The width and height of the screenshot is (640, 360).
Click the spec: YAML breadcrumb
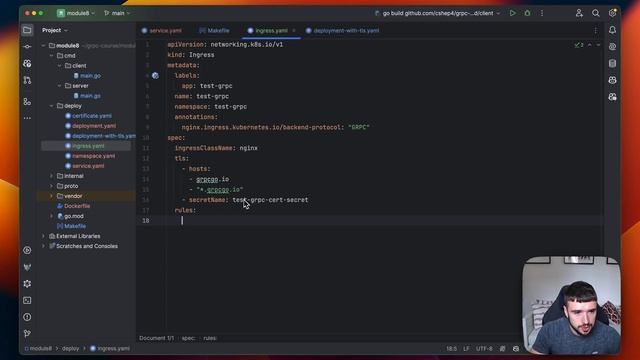pyautogui.click(x=188, y=338)
